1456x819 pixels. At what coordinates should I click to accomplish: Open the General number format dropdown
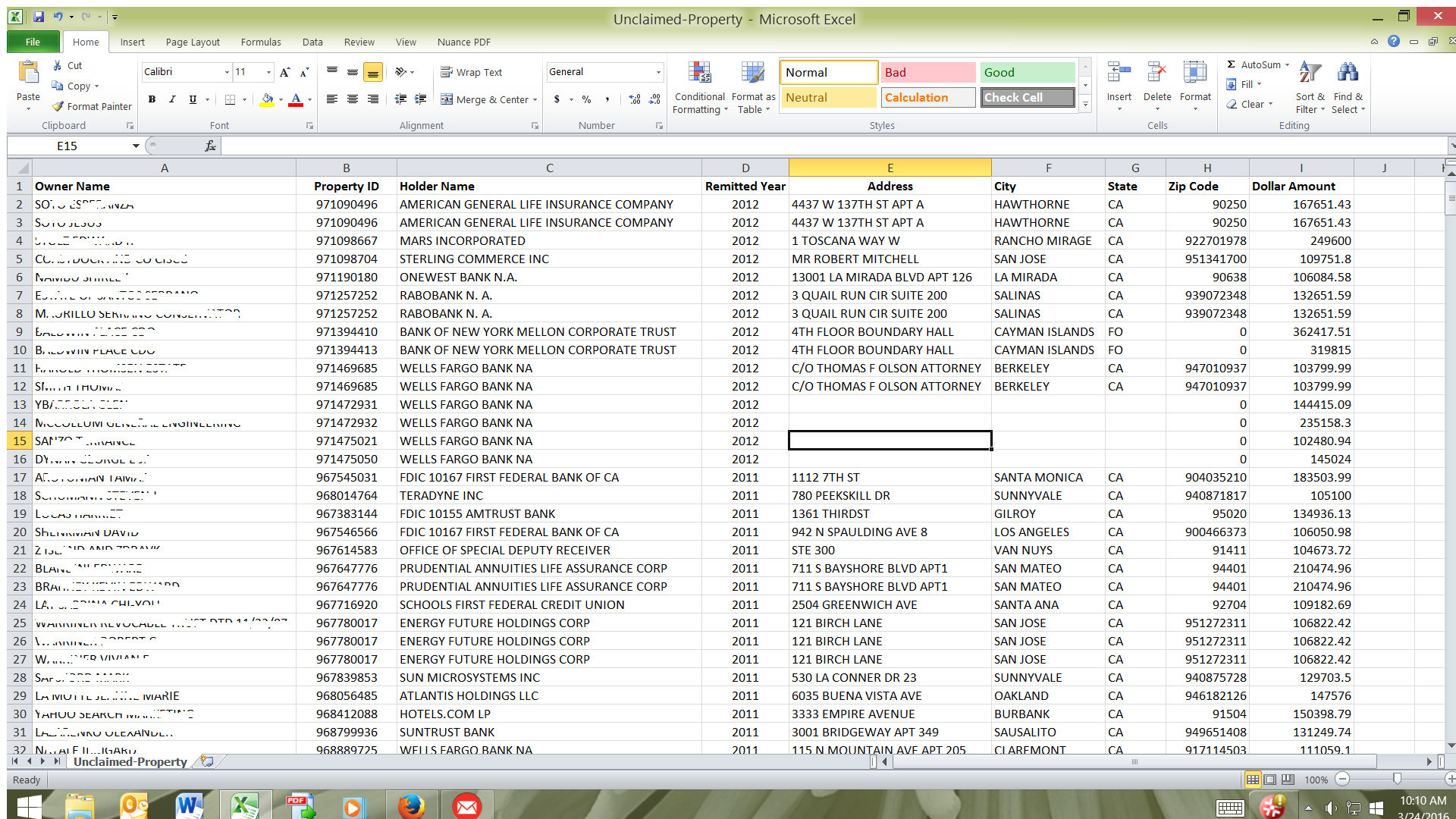(x=657, y=72)
